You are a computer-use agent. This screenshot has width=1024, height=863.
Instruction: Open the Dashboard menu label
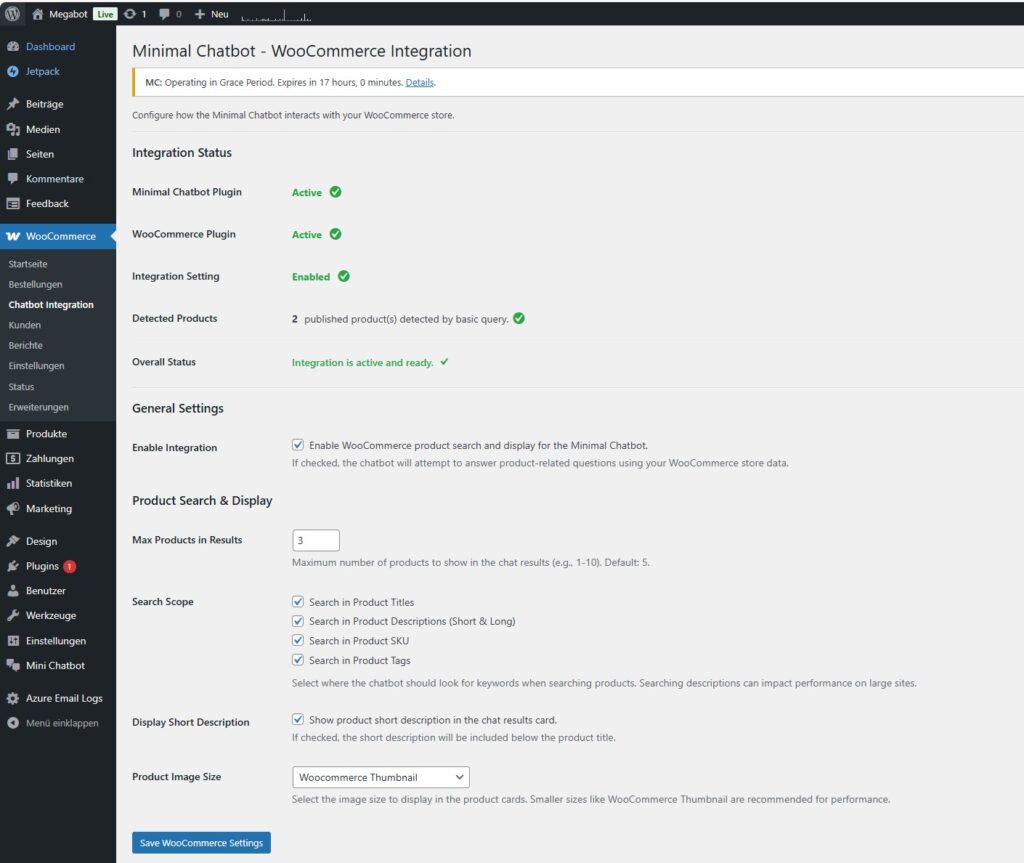click(50, 46)
